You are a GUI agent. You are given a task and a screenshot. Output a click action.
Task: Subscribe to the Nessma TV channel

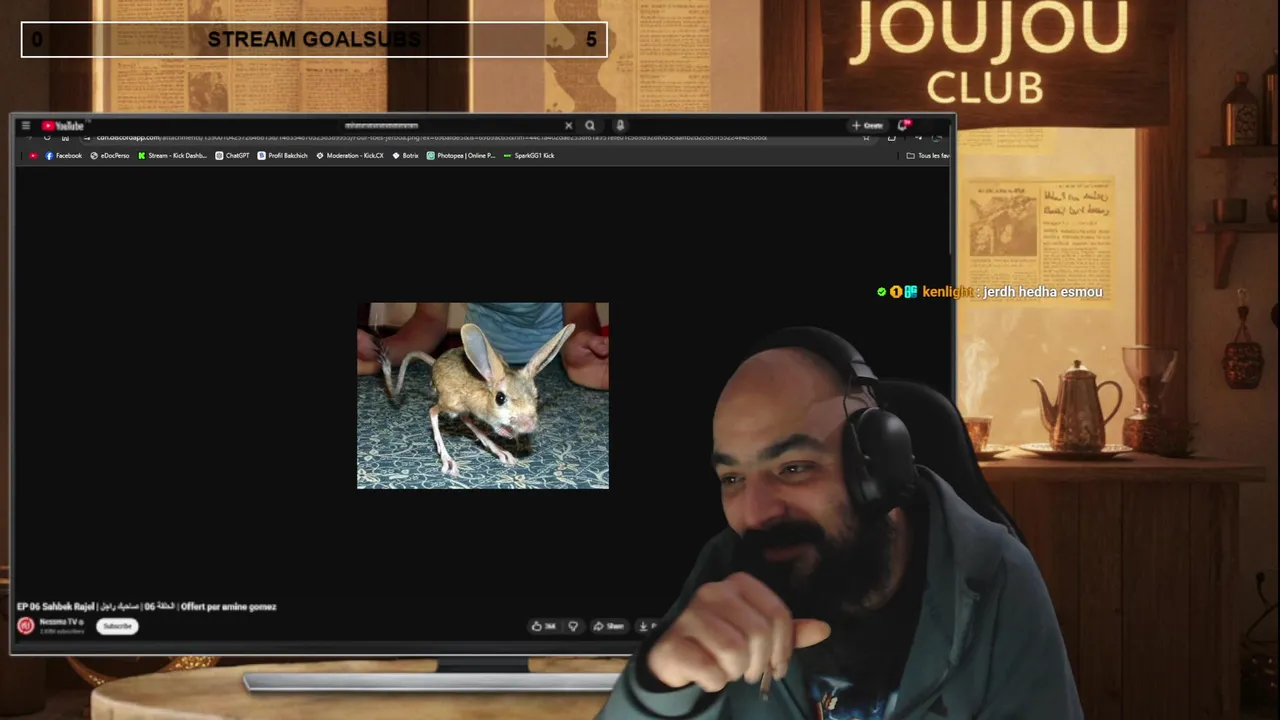[117, 626]
